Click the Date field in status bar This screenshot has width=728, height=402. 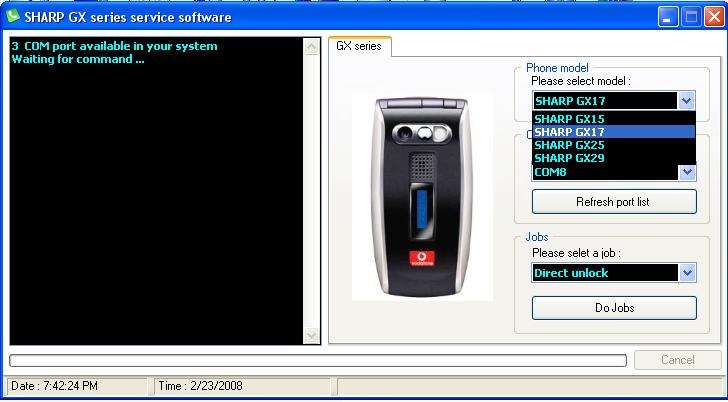coord(77,386)
